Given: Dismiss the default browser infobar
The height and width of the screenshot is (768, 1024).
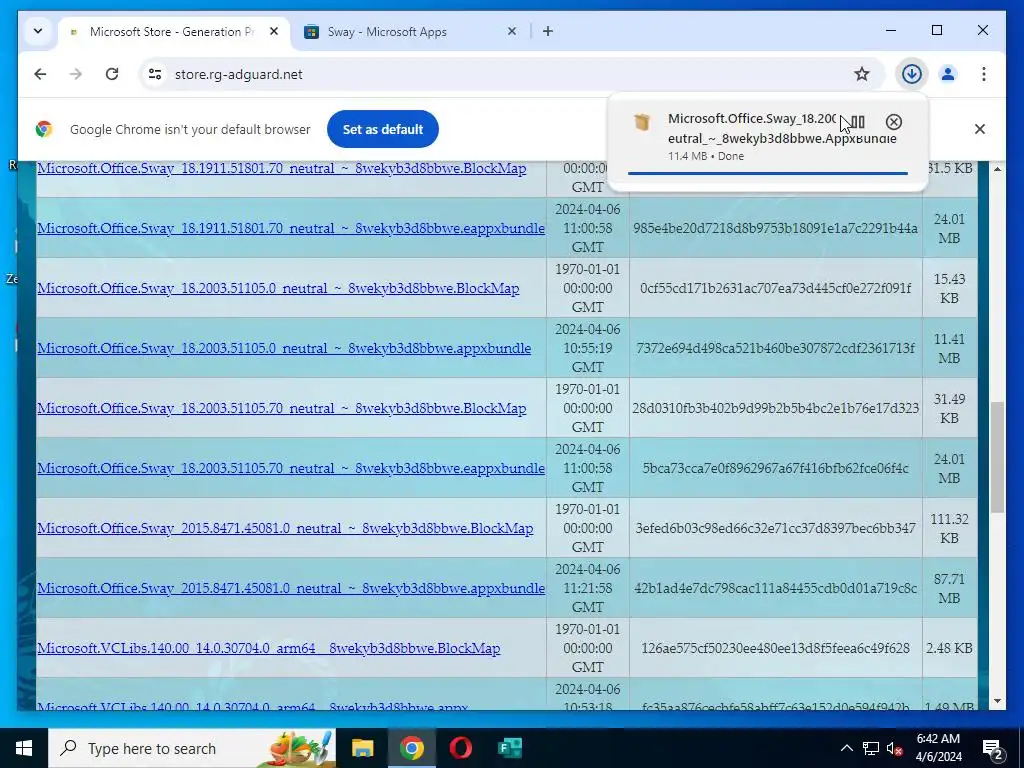Looking at the screenshot, I should click(x=980, y=129).
